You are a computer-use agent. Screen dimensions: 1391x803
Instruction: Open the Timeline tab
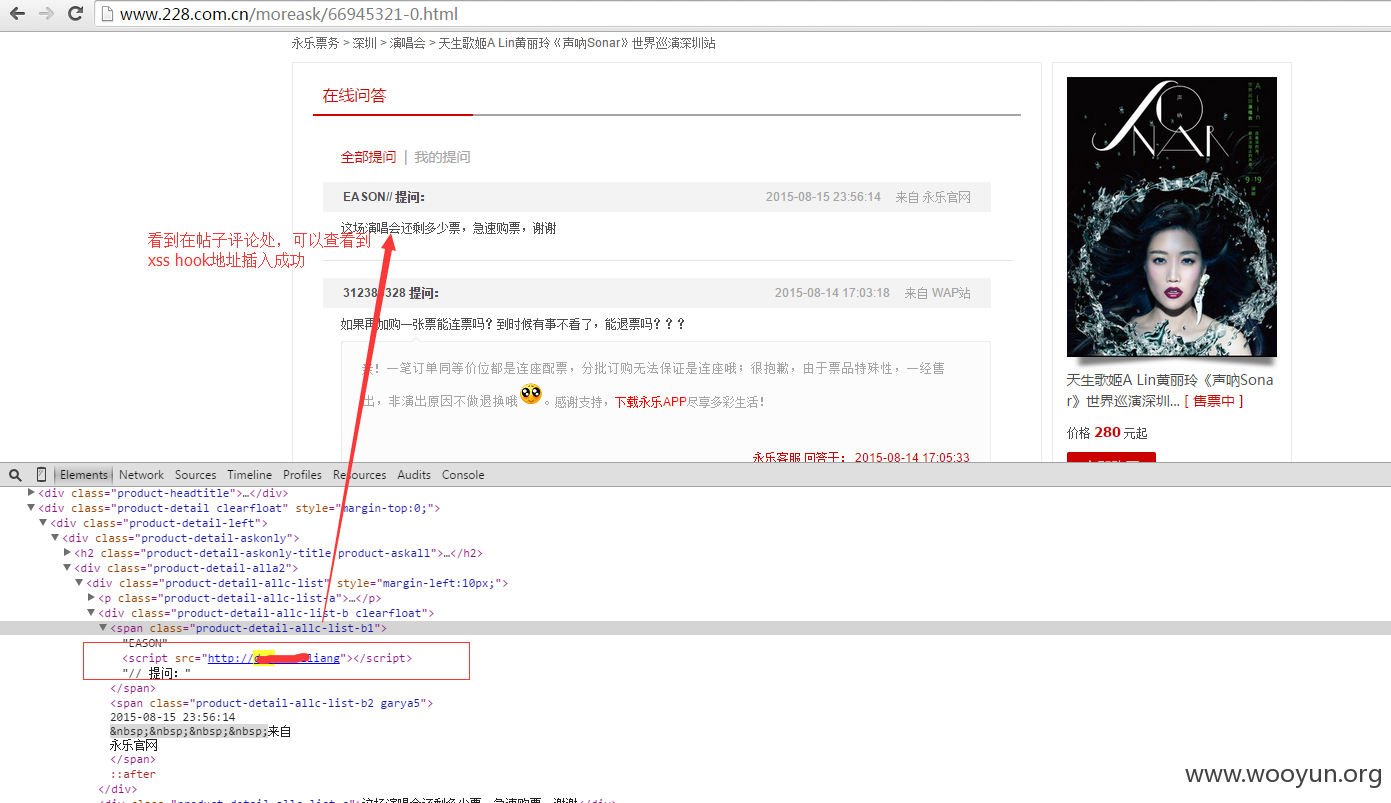249,475
